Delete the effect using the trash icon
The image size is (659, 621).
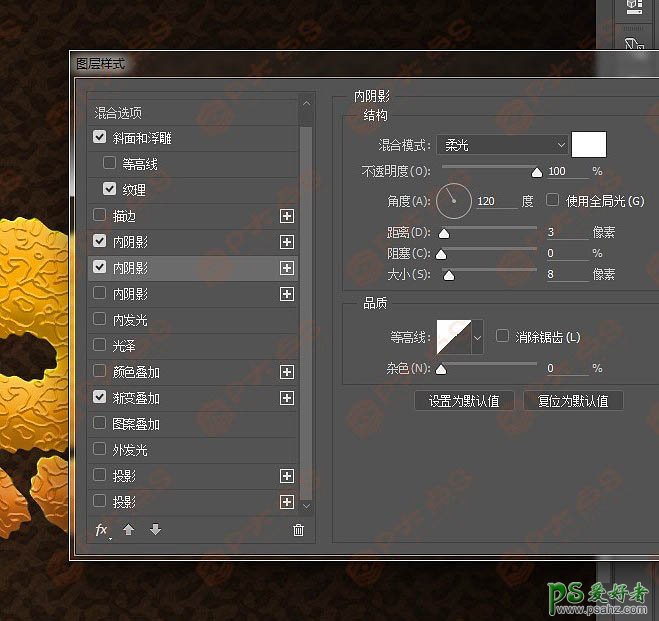298,530
